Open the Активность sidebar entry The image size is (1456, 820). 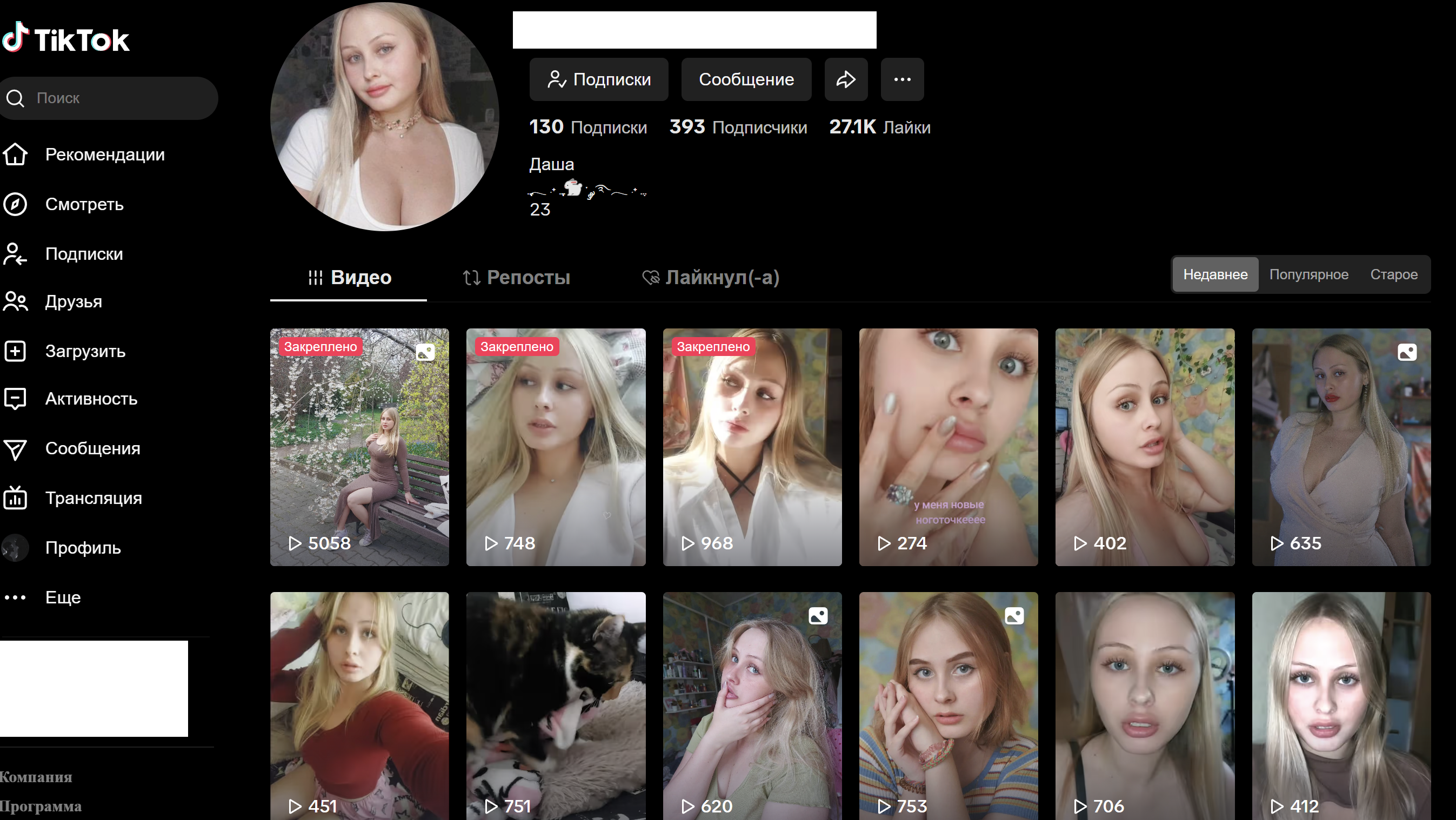[91, 399]
